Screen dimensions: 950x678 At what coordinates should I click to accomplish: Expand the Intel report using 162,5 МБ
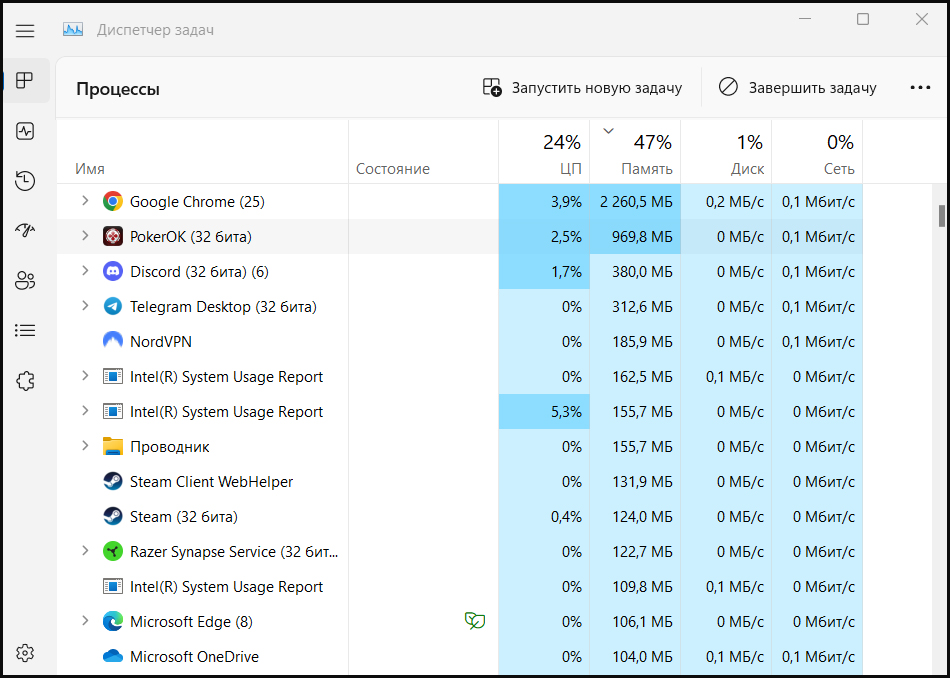point(85,376)
